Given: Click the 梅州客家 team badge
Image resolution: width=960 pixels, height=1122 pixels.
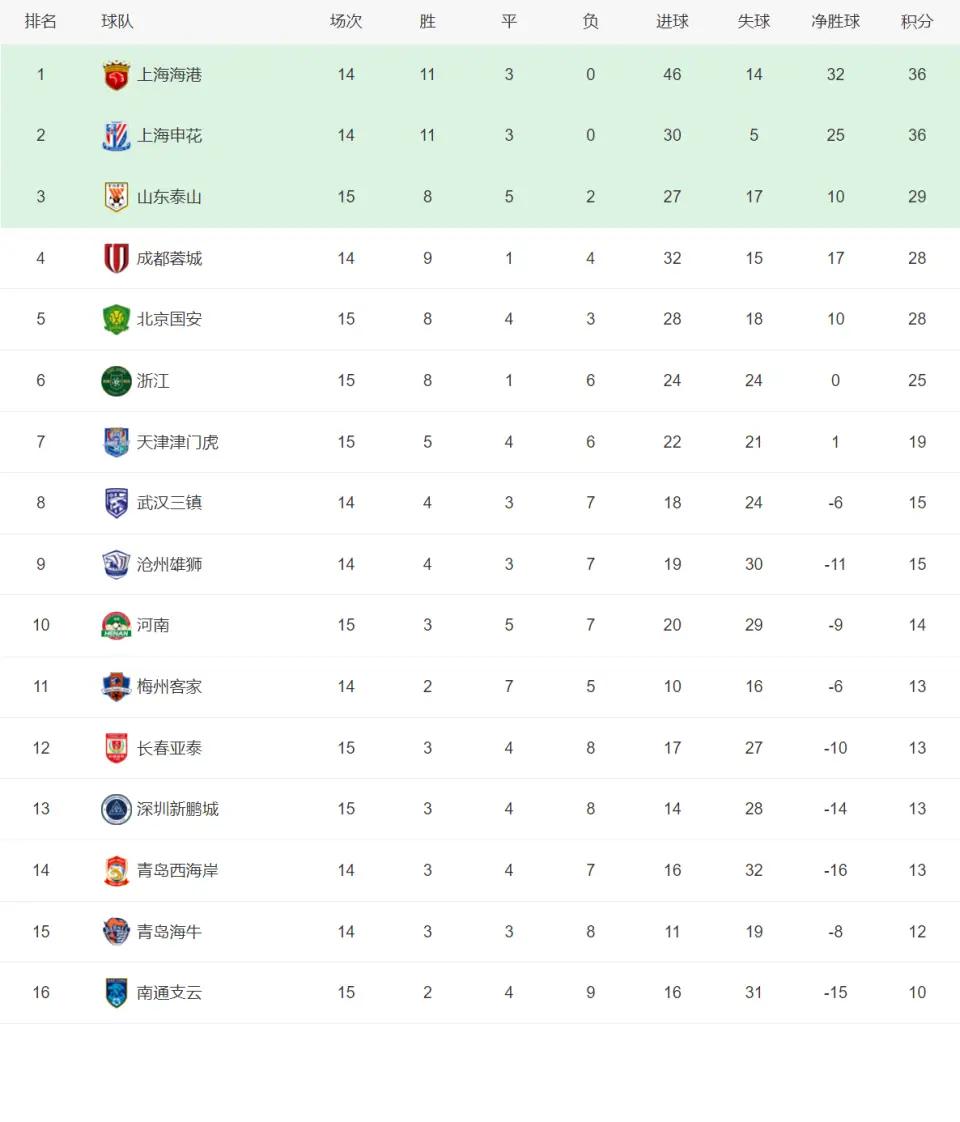Looking at the screenshot, I should click(x=116, y=687).
